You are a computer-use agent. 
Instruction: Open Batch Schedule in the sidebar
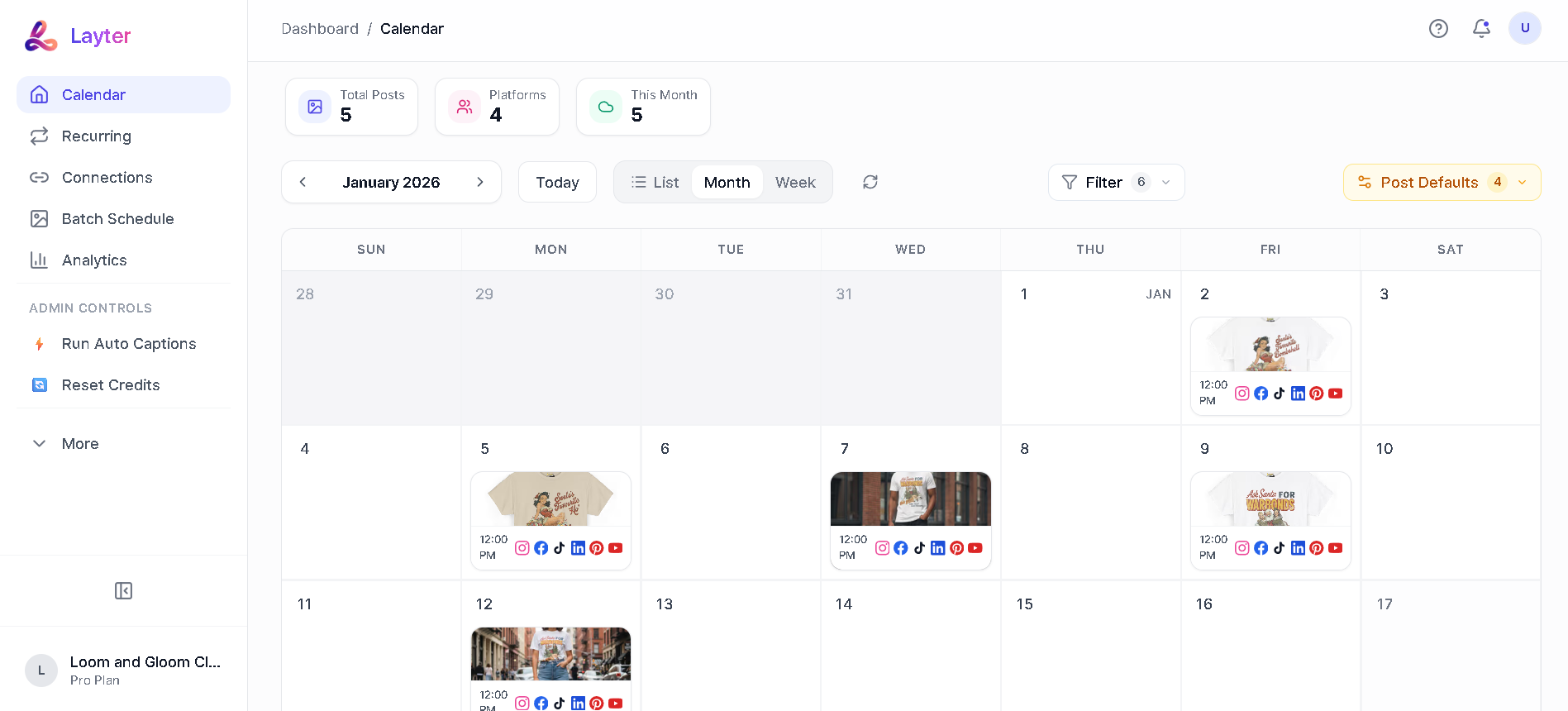point(123,219)
